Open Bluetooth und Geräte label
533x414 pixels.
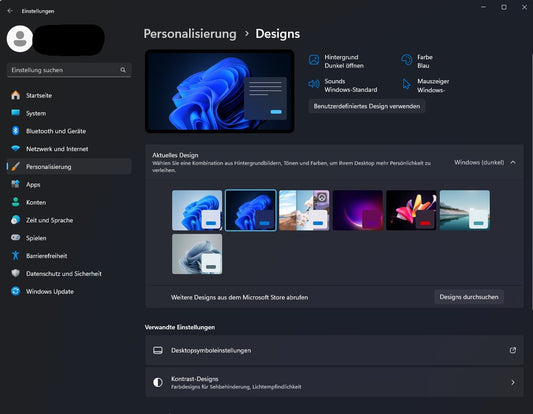click(x=56, y=131)
